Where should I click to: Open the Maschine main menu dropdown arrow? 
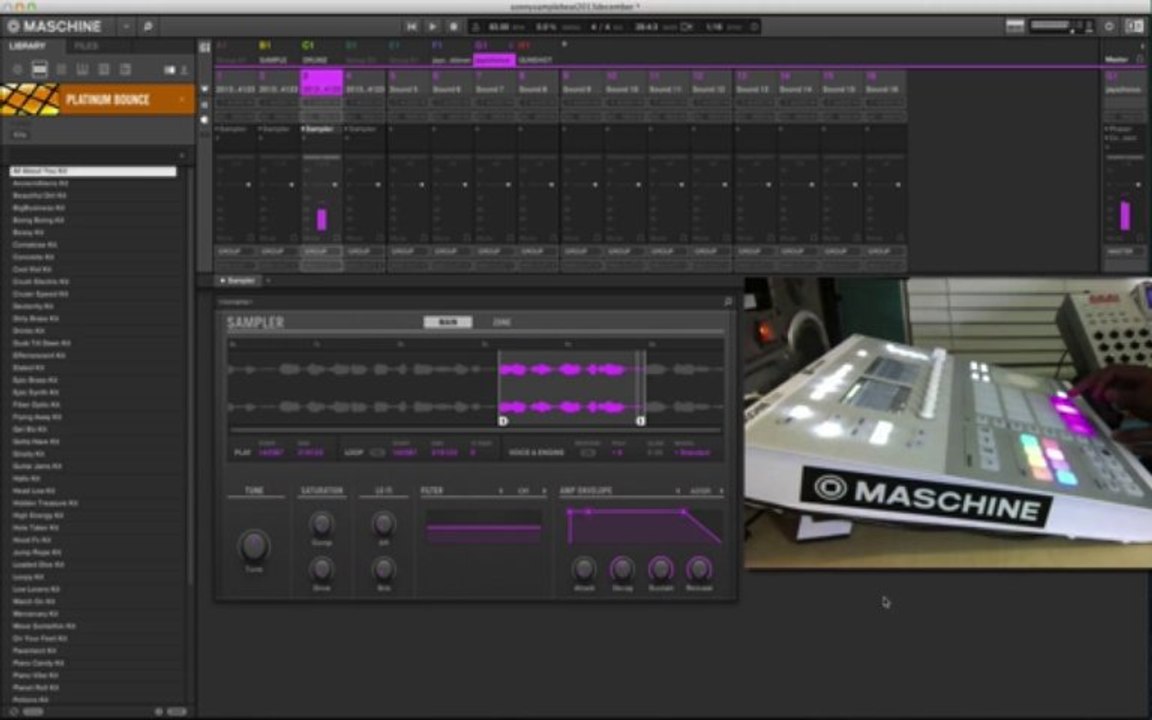tap(126, 26)
